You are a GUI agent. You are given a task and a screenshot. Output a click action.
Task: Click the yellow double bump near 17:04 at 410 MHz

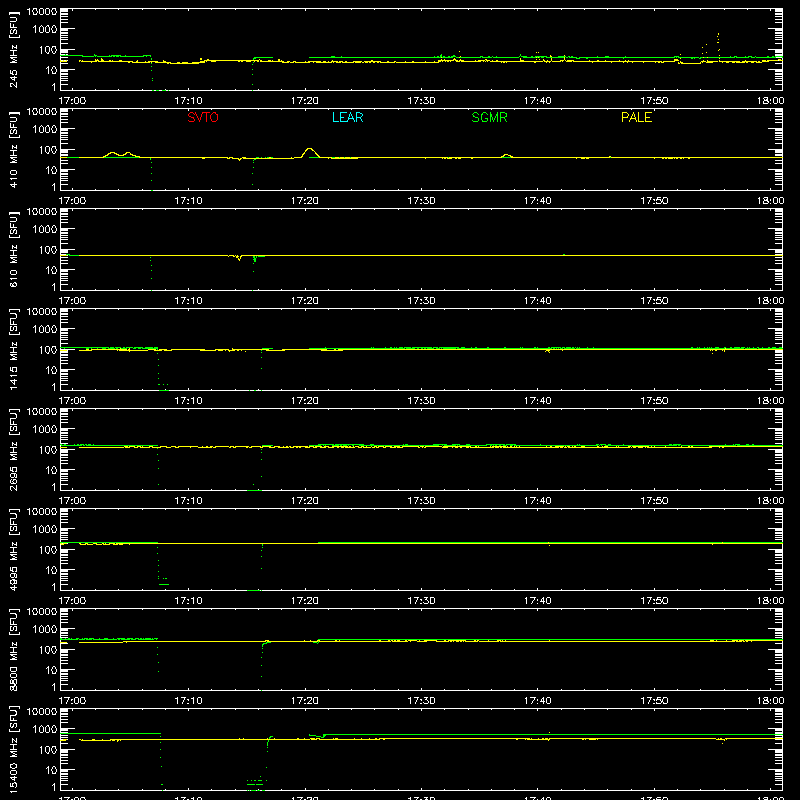pyautogui.click(x=120, y=154)
